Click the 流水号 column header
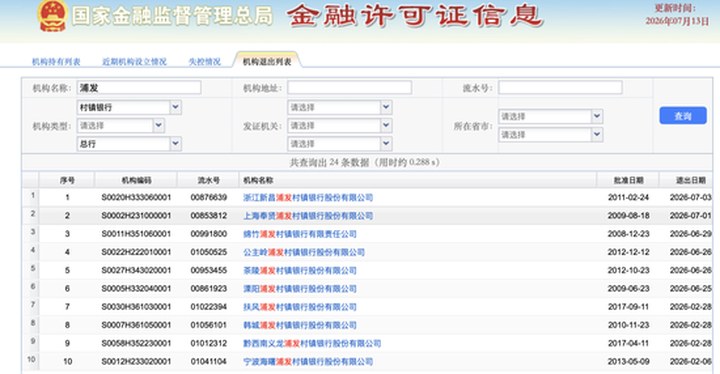This screenshot has height=374, width=720. 208,180
